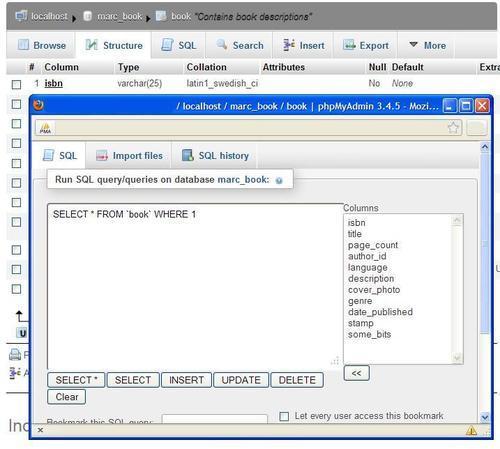Select isbn in the Columns list
Image resolution: width=500 pixels, height=449 pixels.
tap(357, 223)
